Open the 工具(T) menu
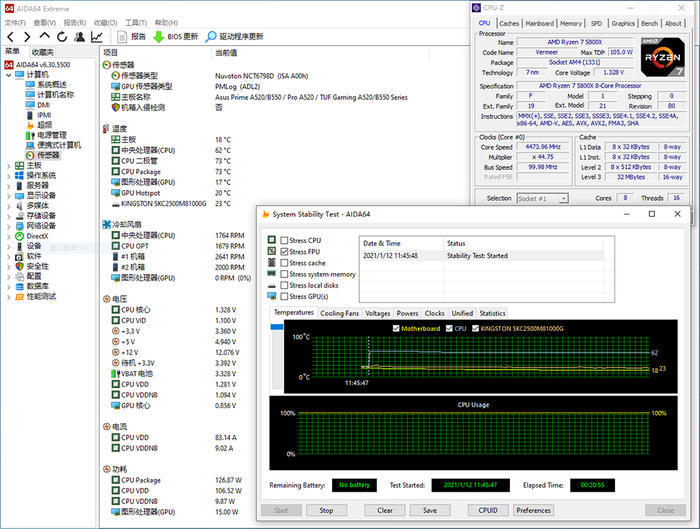 136,22
